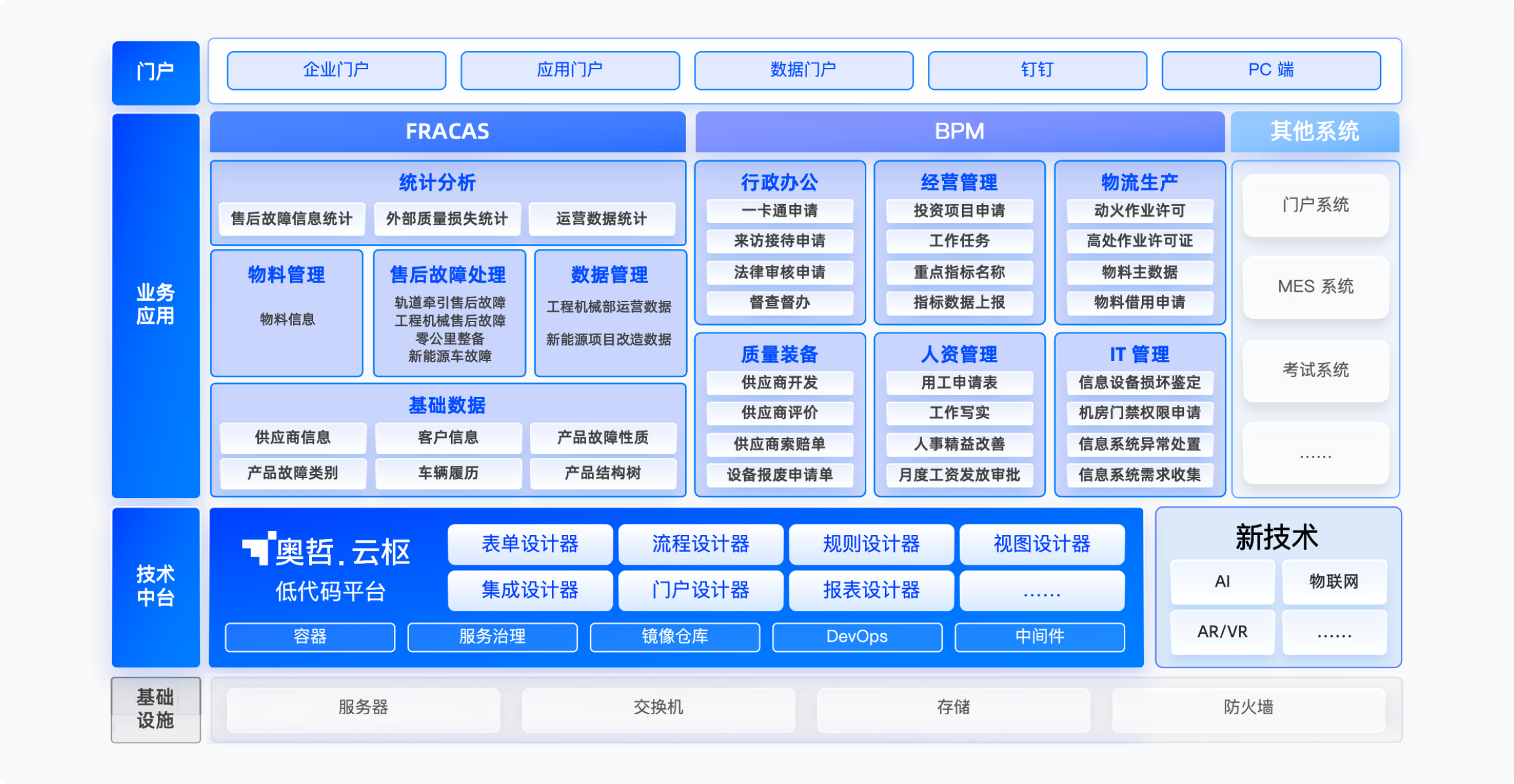Click the 售后故障处理 heading
Viewport: 1514px width, 784px height.
(x=448, y=275)
